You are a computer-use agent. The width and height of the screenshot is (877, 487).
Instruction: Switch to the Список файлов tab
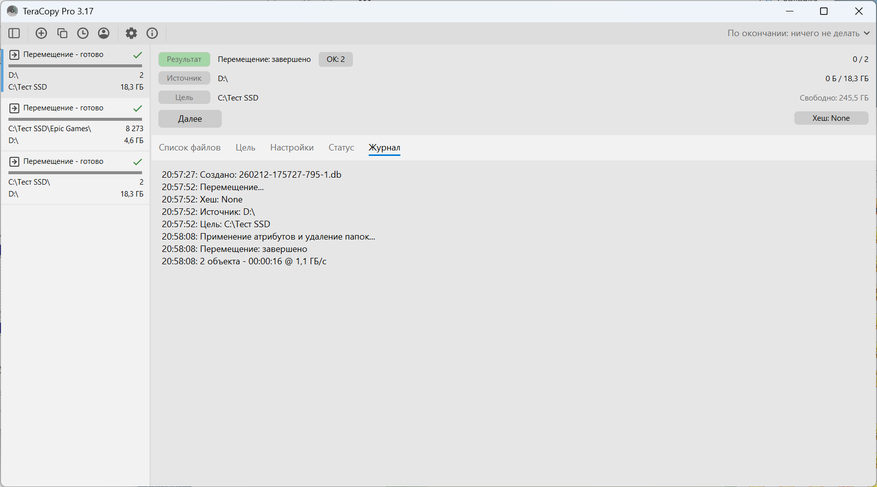[190, 148]
